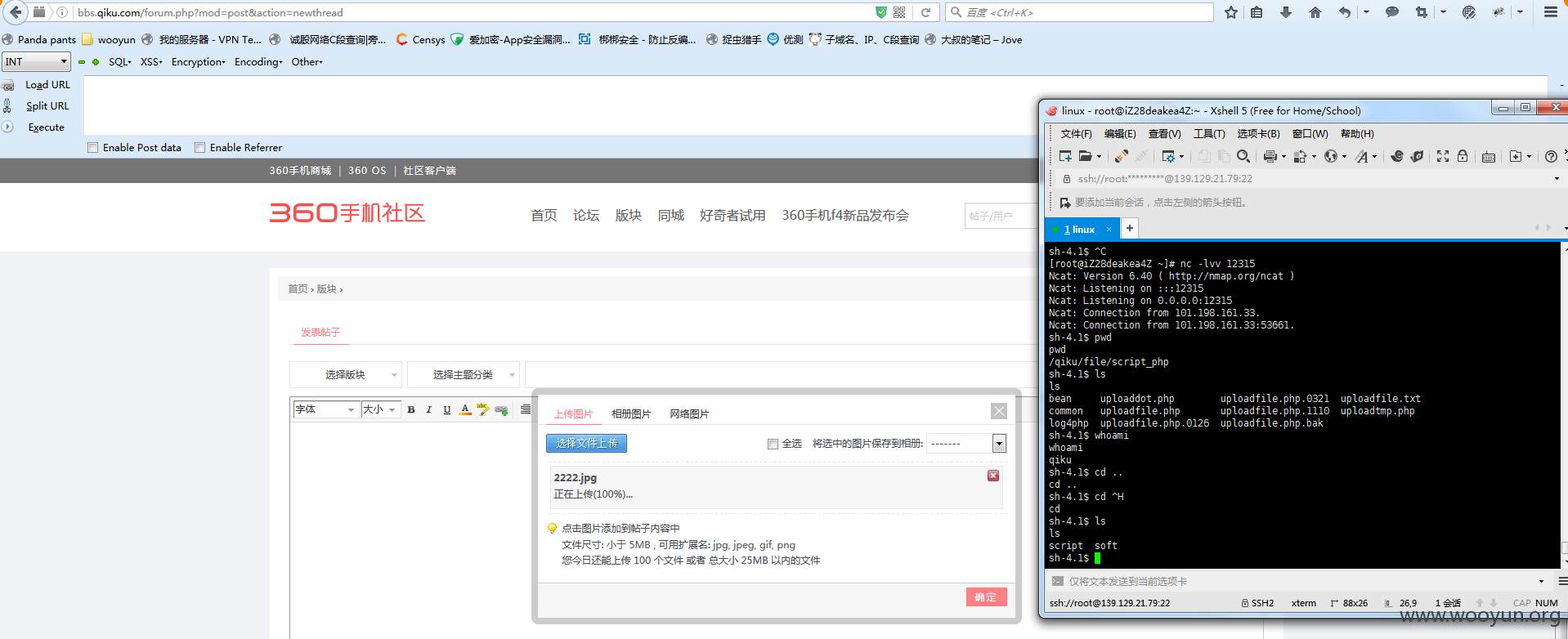Remove the 2222.jpg upload with red X
1568x639 pixels.
coord(993,476)
